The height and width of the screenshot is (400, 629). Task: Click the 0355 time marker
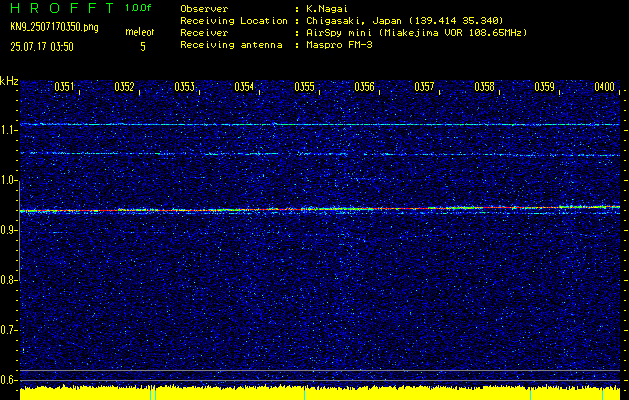304,87
